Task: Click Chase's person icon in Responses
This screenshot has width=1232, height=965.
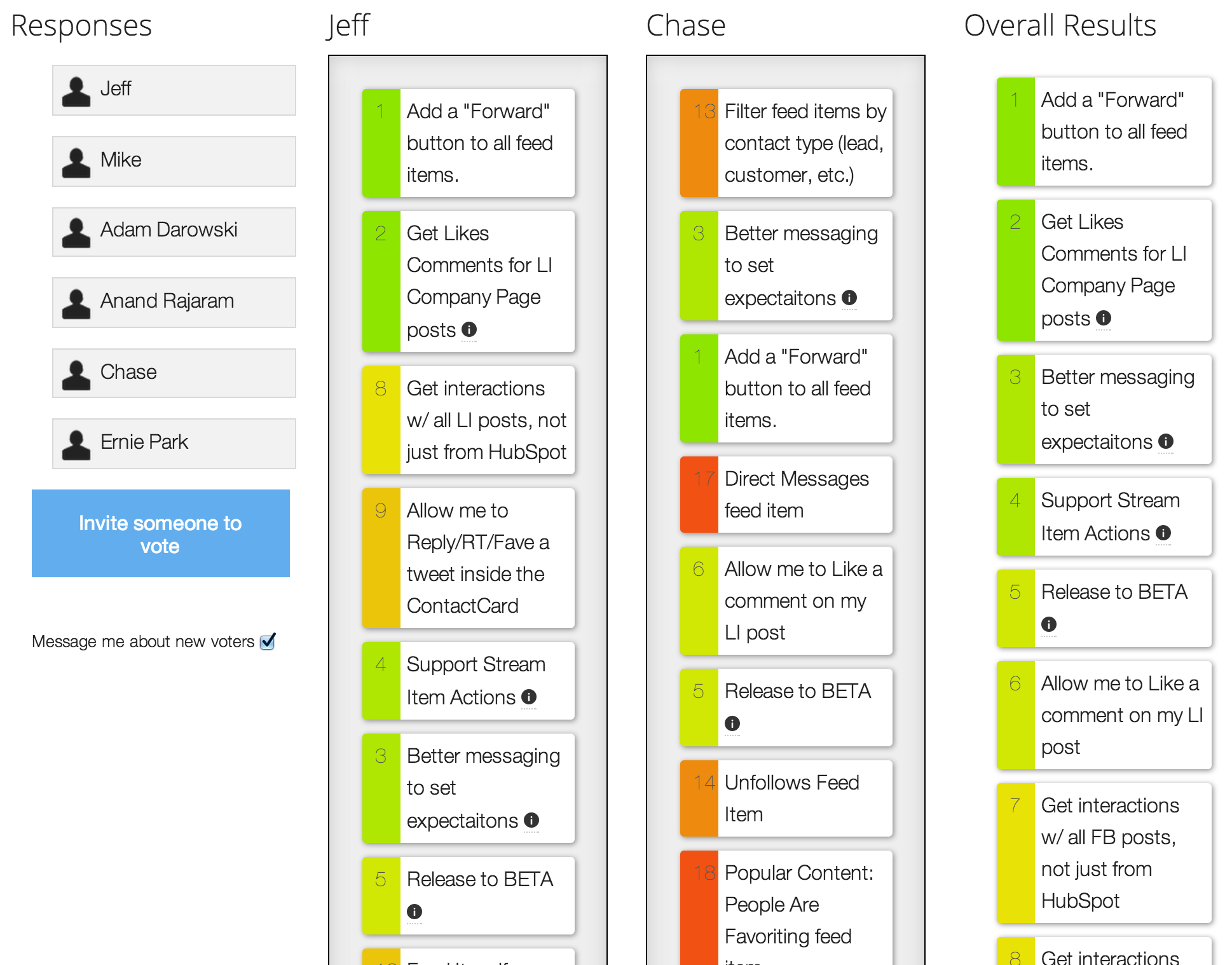Action: pyautogui.click(x=76, y=374)
